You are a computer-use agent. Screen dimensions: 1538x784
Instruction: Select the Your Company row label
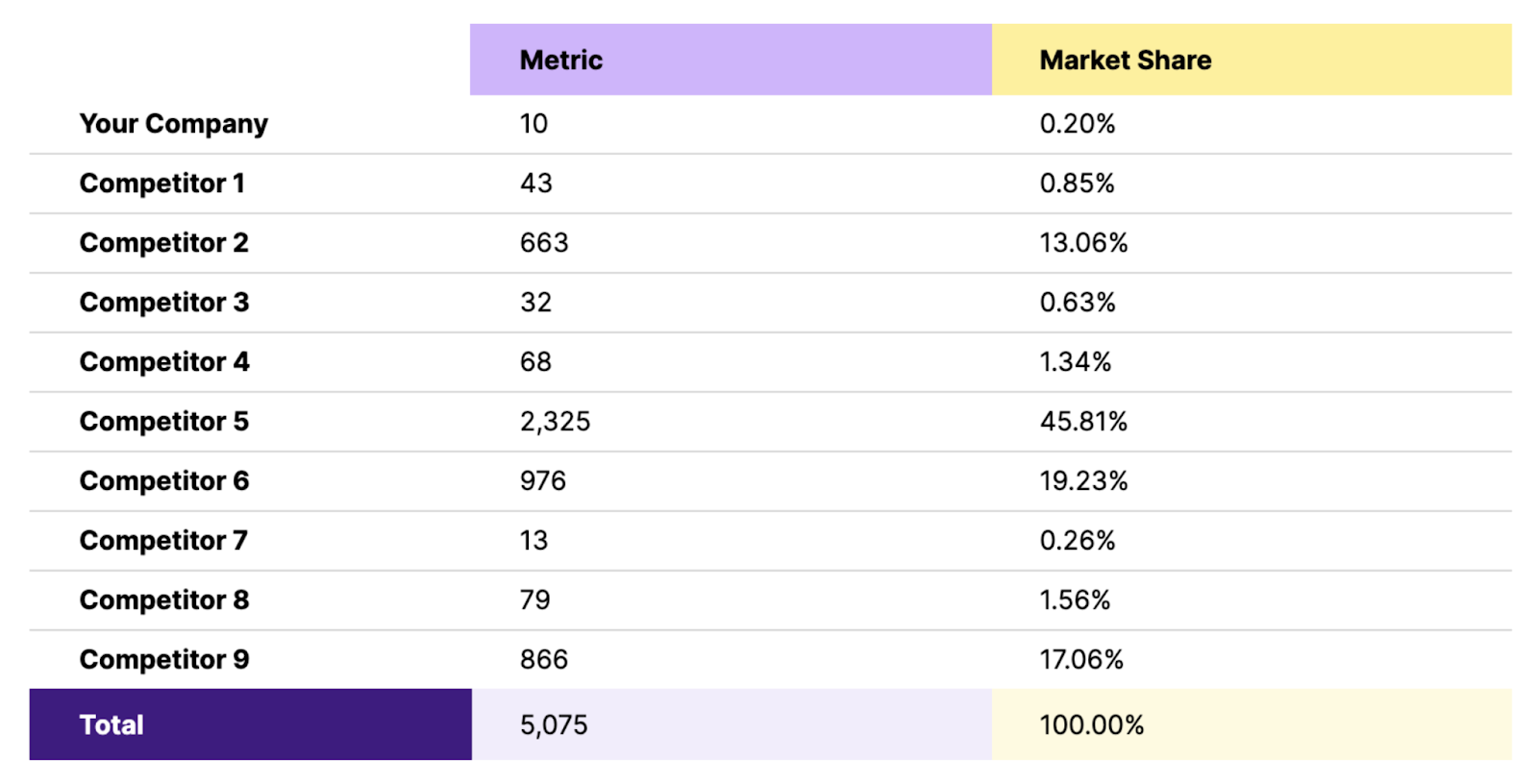pyautogui.click(x=174, y=124)
